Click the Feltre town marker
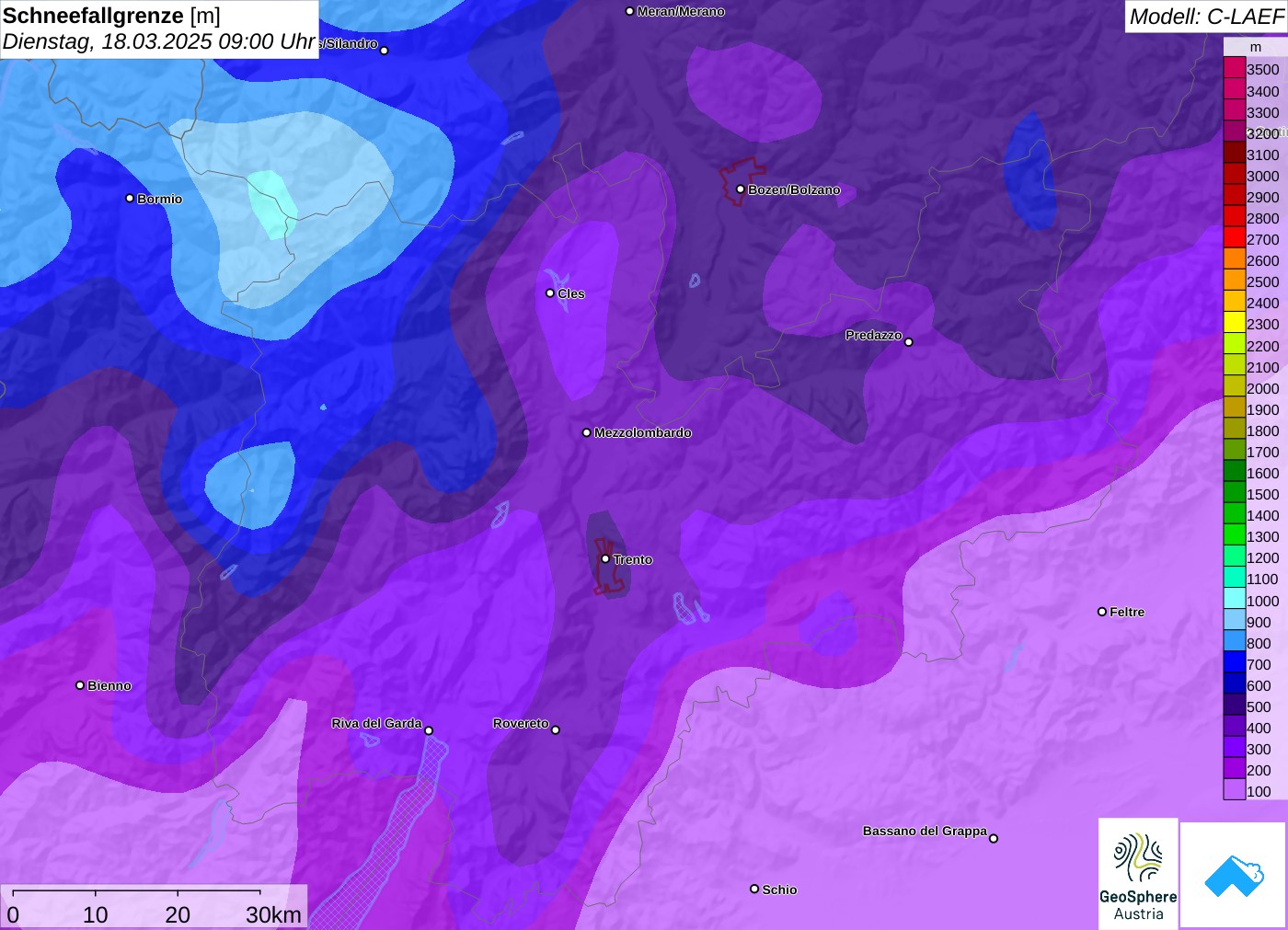Screen dimensions: 1288x930 click(x=1102, y=612)
